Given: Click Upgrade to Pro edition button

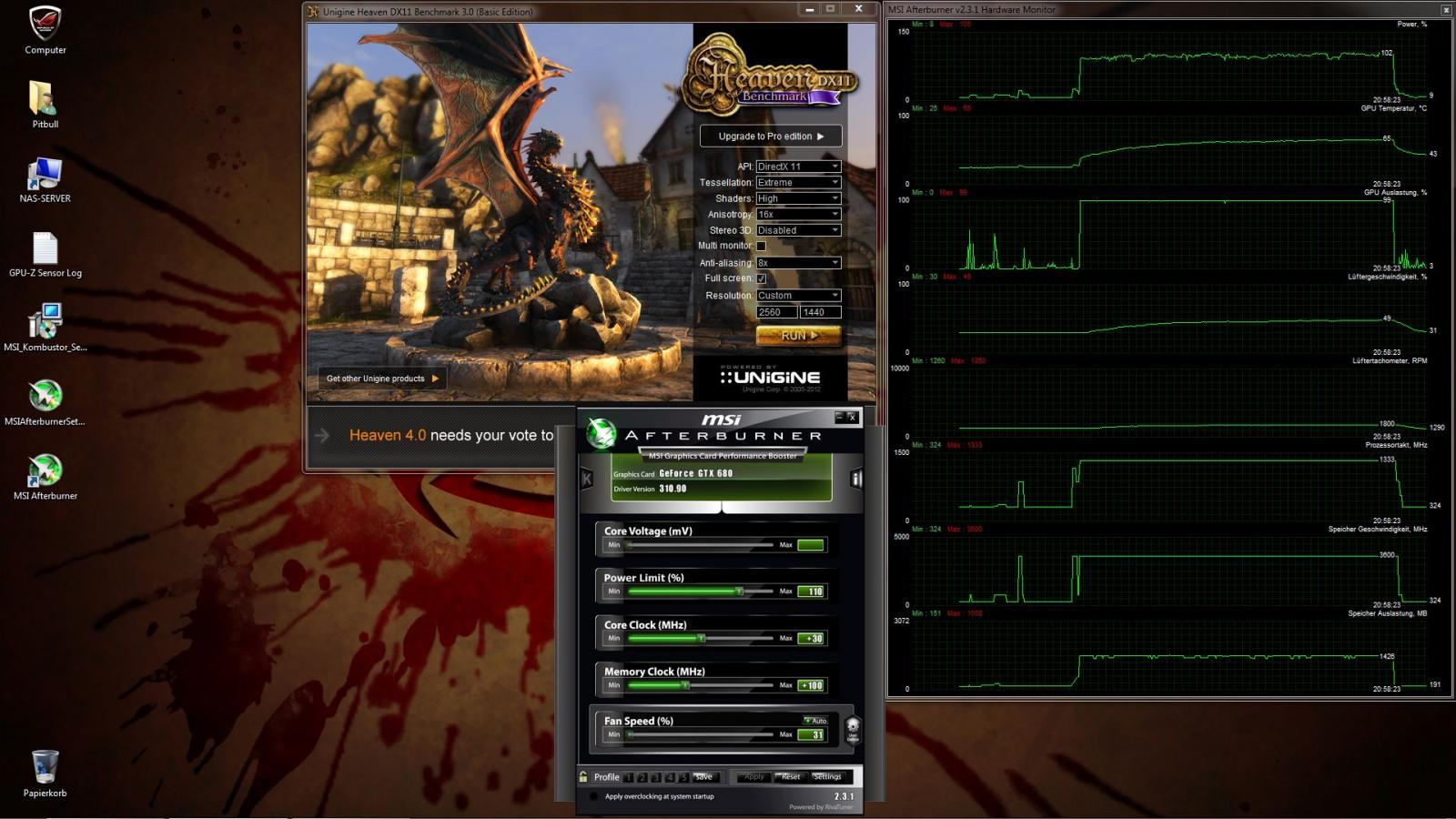Looking at the screenshot, I should pos(770,136).
